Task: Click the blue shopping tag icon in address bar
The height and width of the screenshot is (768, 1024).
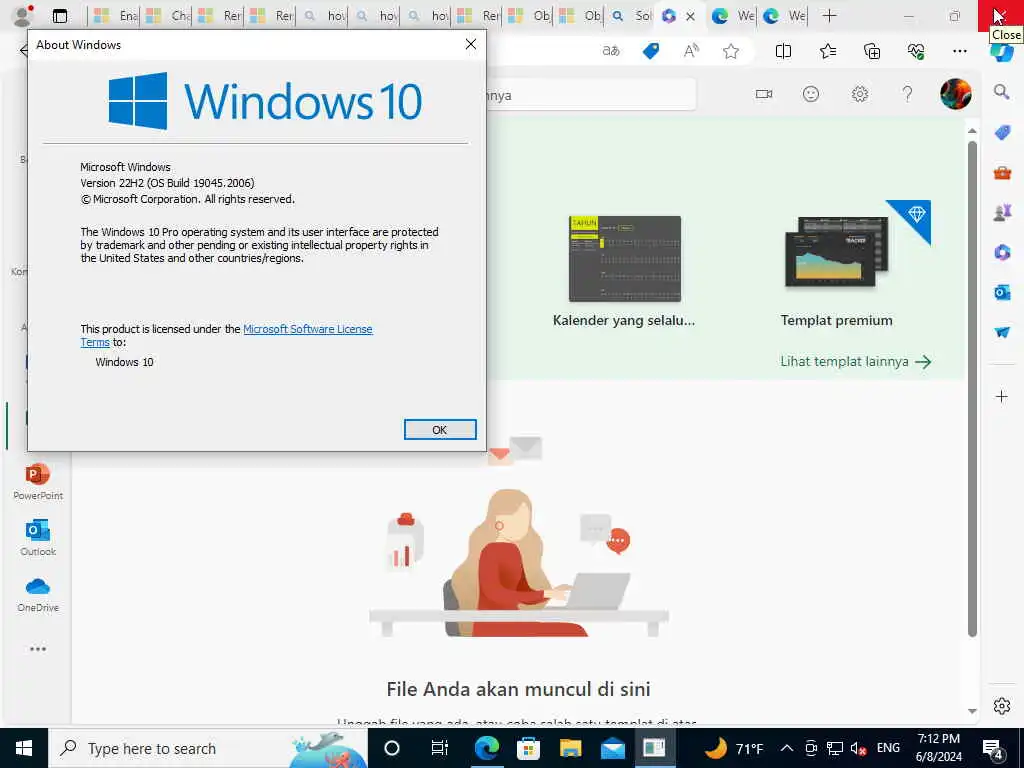Action: [x=650, y=51]
